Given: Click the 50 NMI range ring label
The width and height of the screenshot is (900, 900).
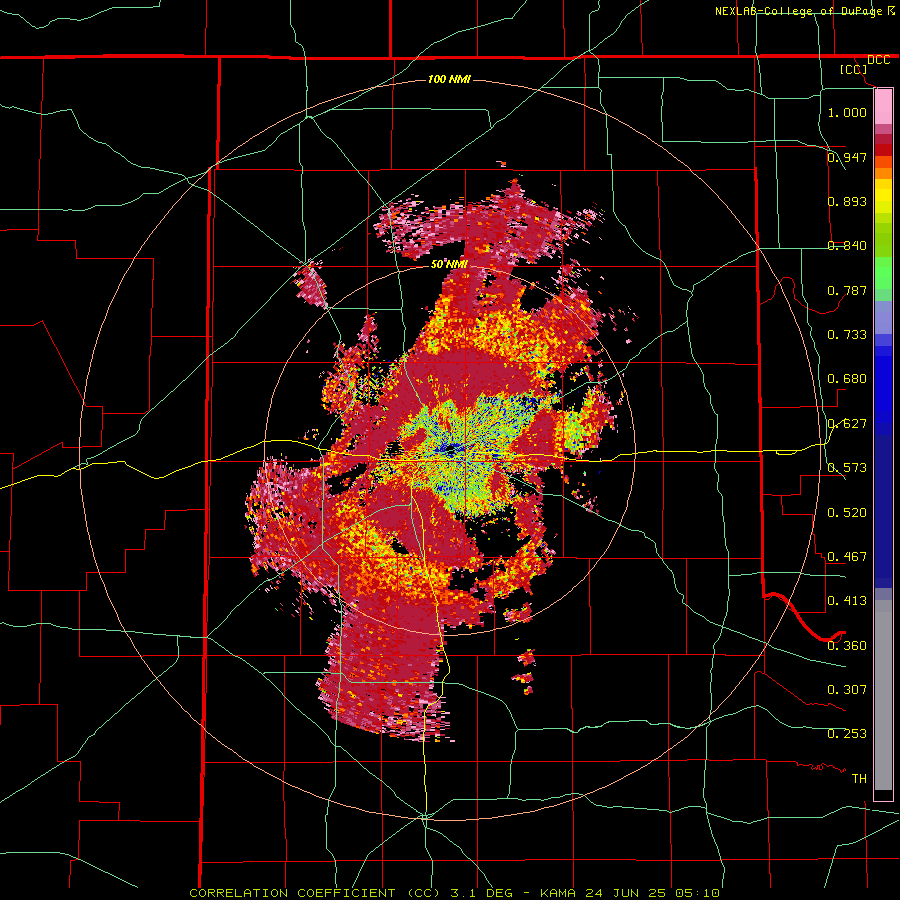Looking at the screenshot, I should pyautogui.click(x=449, y=265).
